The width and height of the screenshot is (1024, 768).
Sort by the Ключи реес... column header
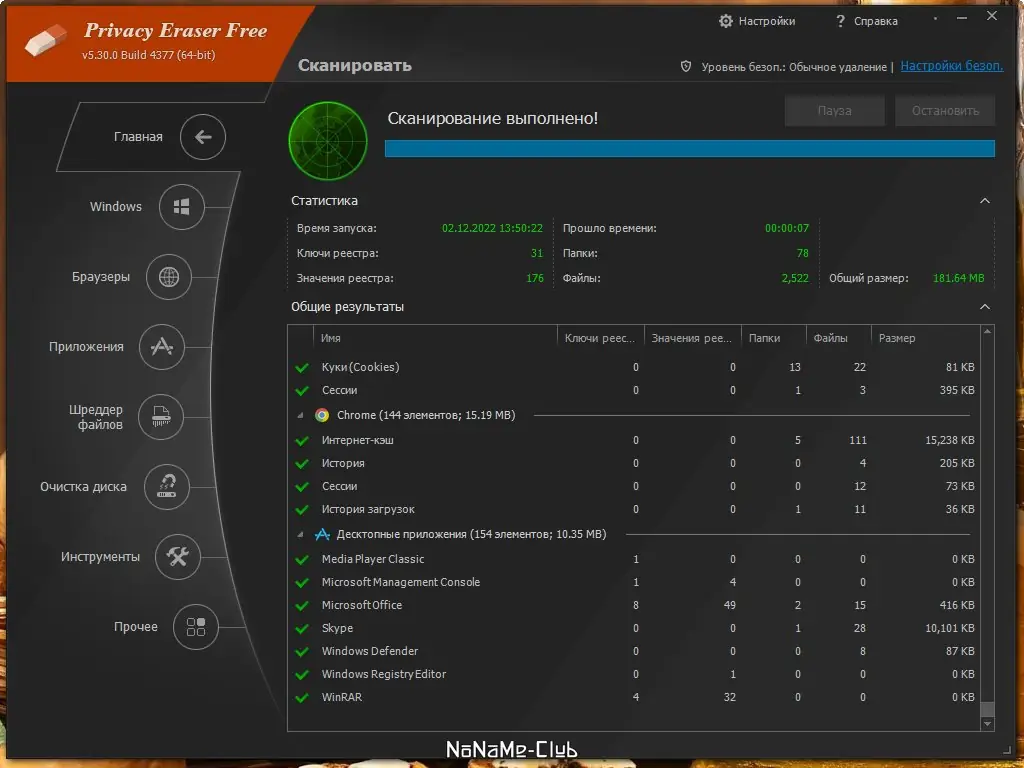[601, 338]
